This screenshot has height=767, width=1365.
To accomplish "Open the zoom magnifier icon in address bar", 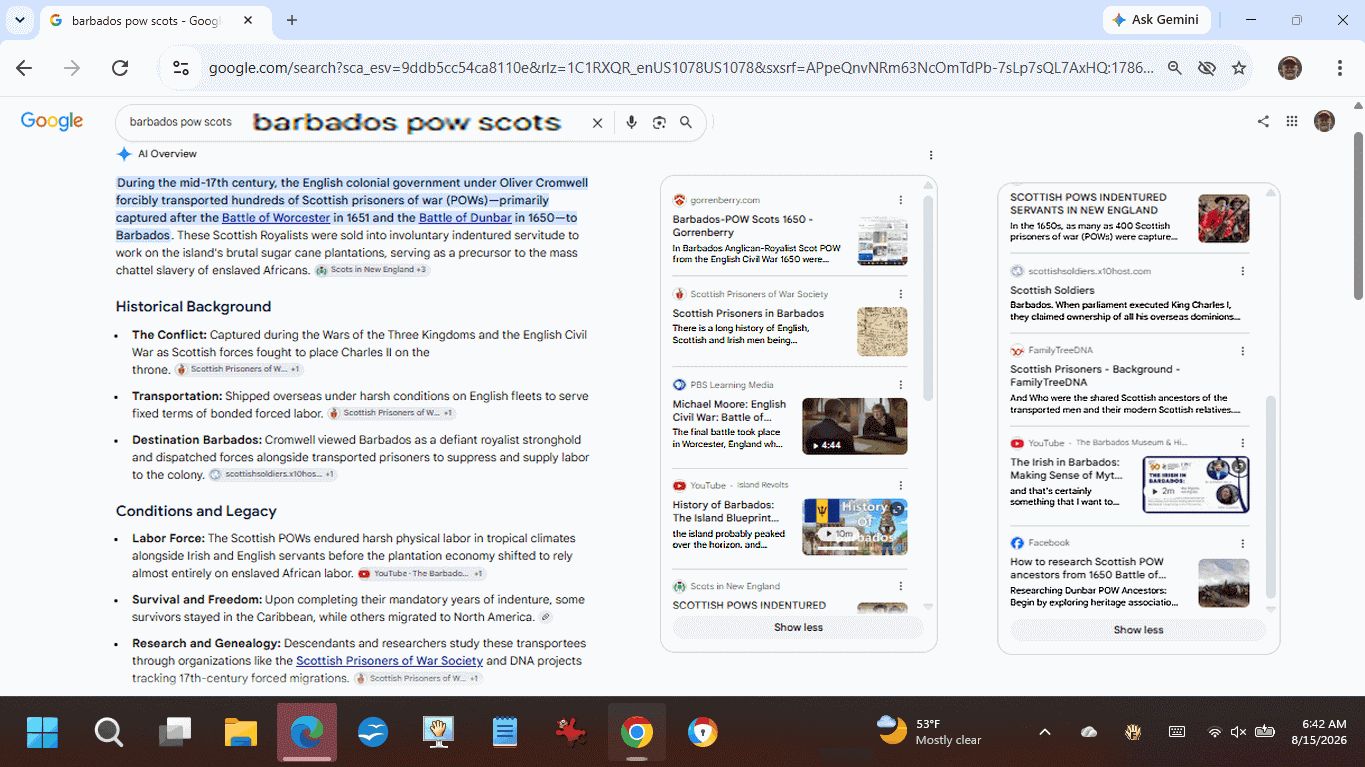I will 1175,68.
